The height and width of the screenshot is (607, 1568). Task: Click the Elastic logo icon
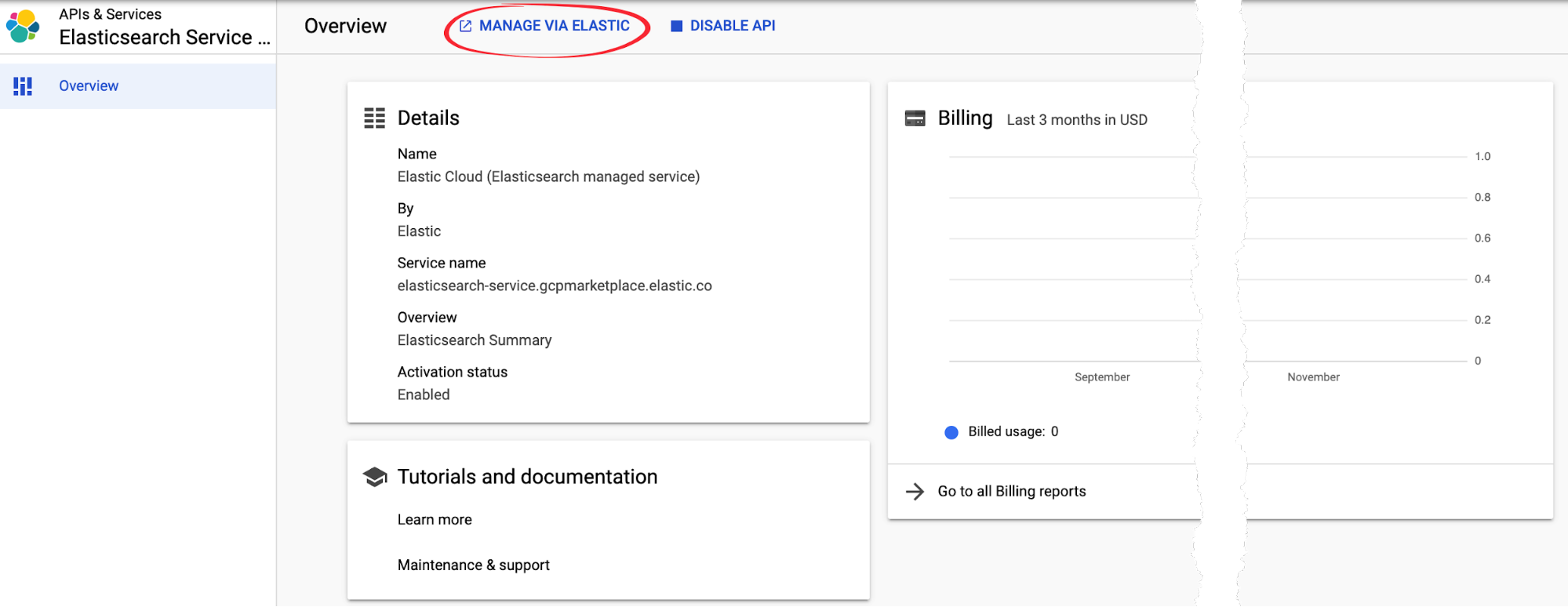[x=23, y=26]
